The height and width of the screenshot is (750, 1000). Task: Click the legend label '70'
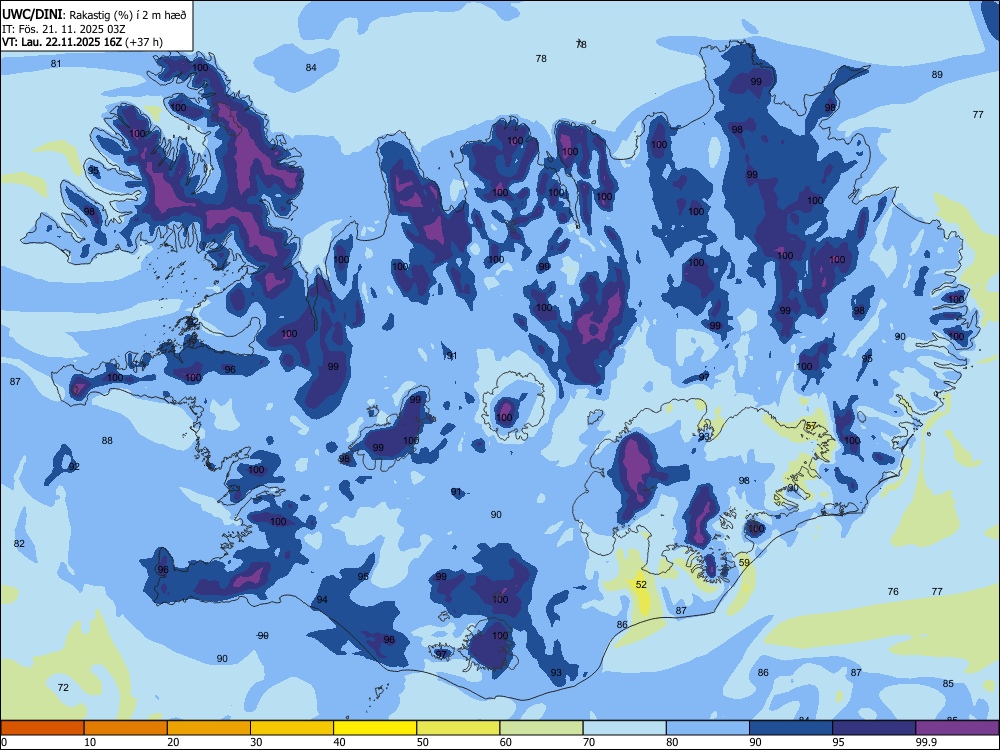pyautogui.click(x=589, y=742)
